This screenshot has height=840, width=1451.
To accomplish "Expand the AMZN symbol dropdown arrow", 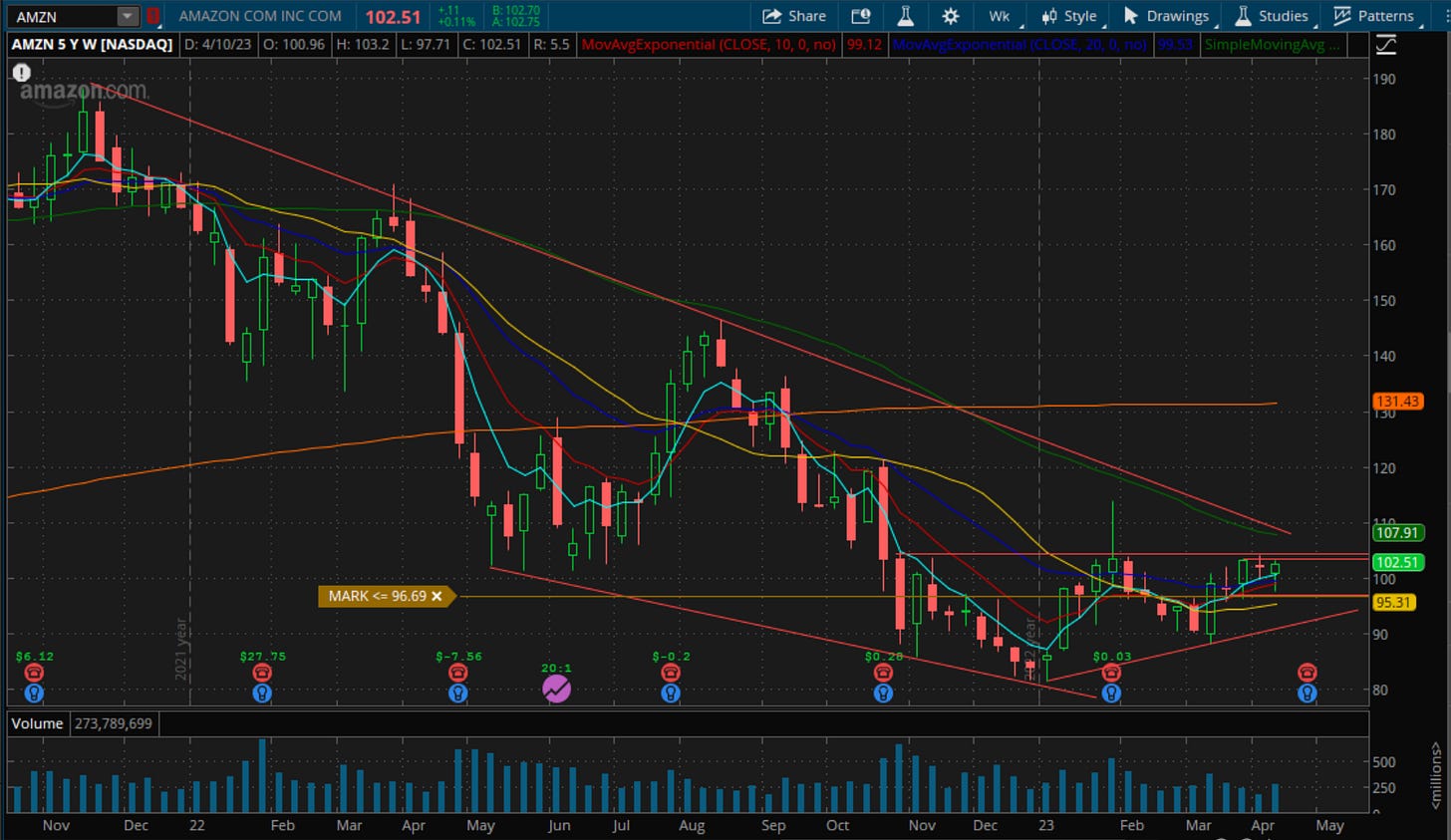I will pyautogui.click(x=127, y=16).
